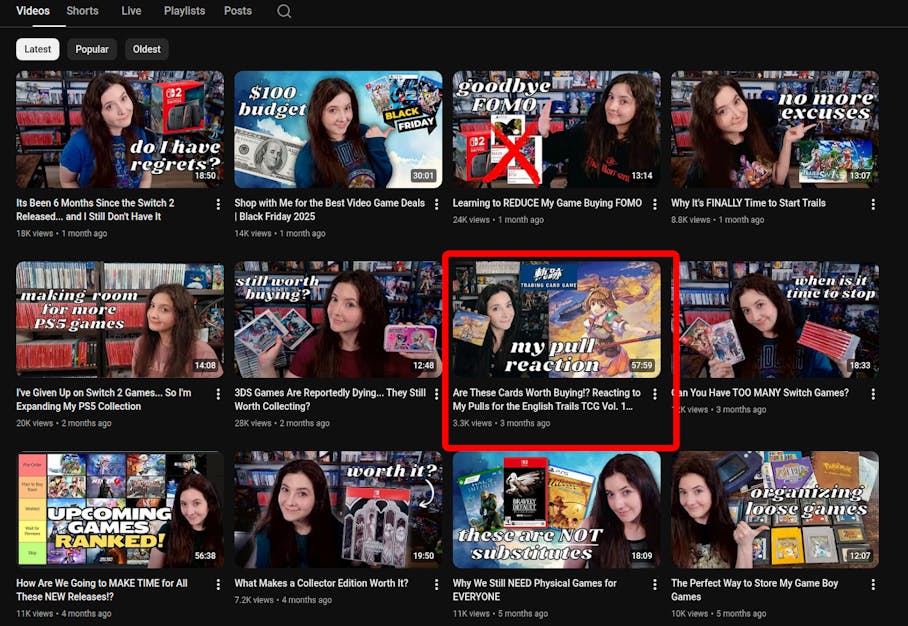908x626 pixels.
Task: Play the $100 budget Black Friday thumbnail
Action: click(x=338, y=129)
